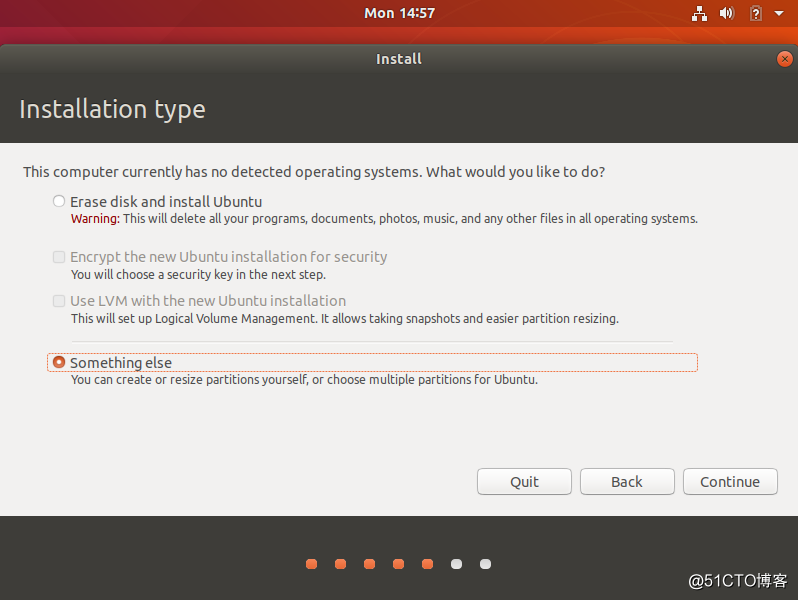Open the volume speaker icon in top bar
Screen dimensions: 798x600
click(727, 13)
